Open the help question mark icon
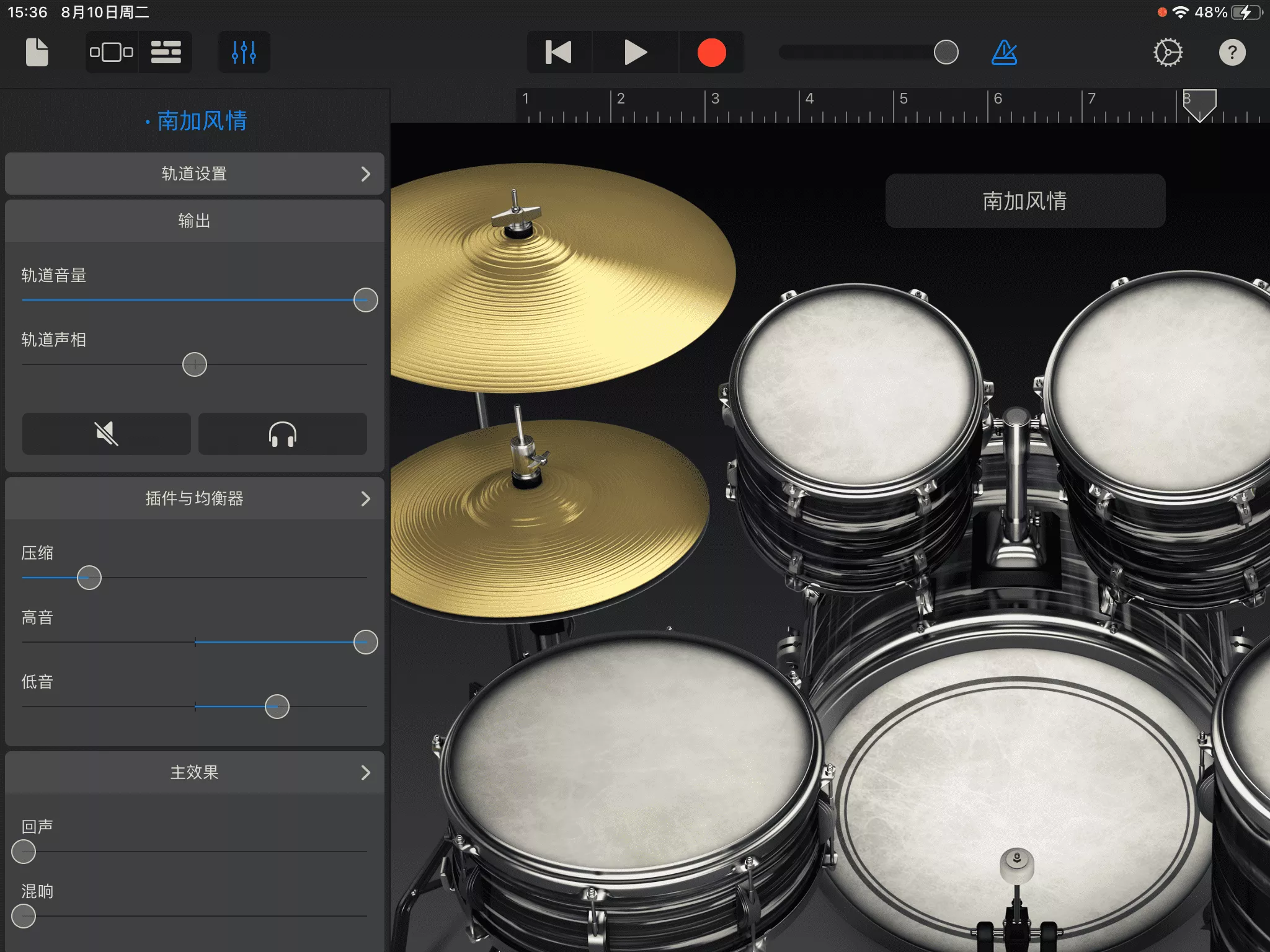This screenshot has height=952, width=1270. [1232, 52]
